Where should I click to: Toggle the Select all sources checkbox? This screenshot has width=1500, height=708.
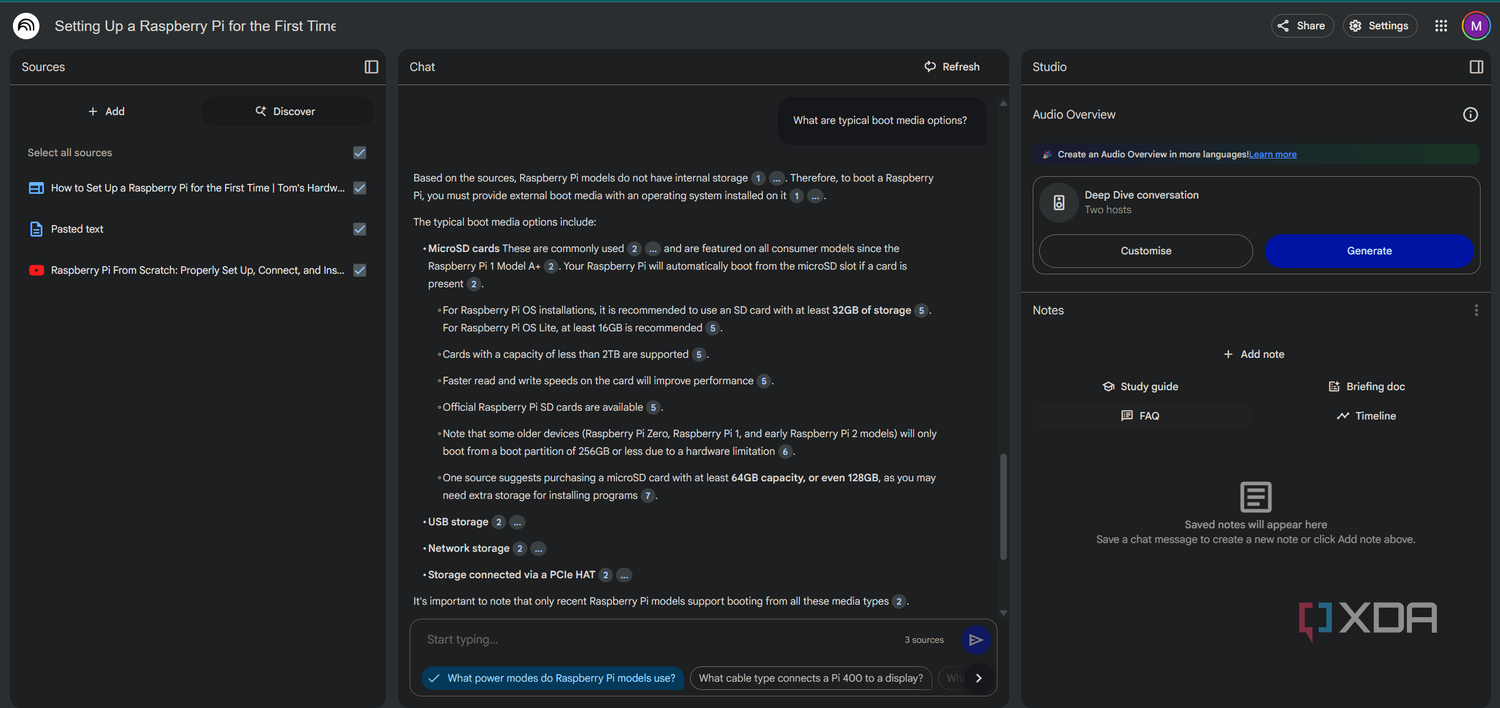click(360, 153)
